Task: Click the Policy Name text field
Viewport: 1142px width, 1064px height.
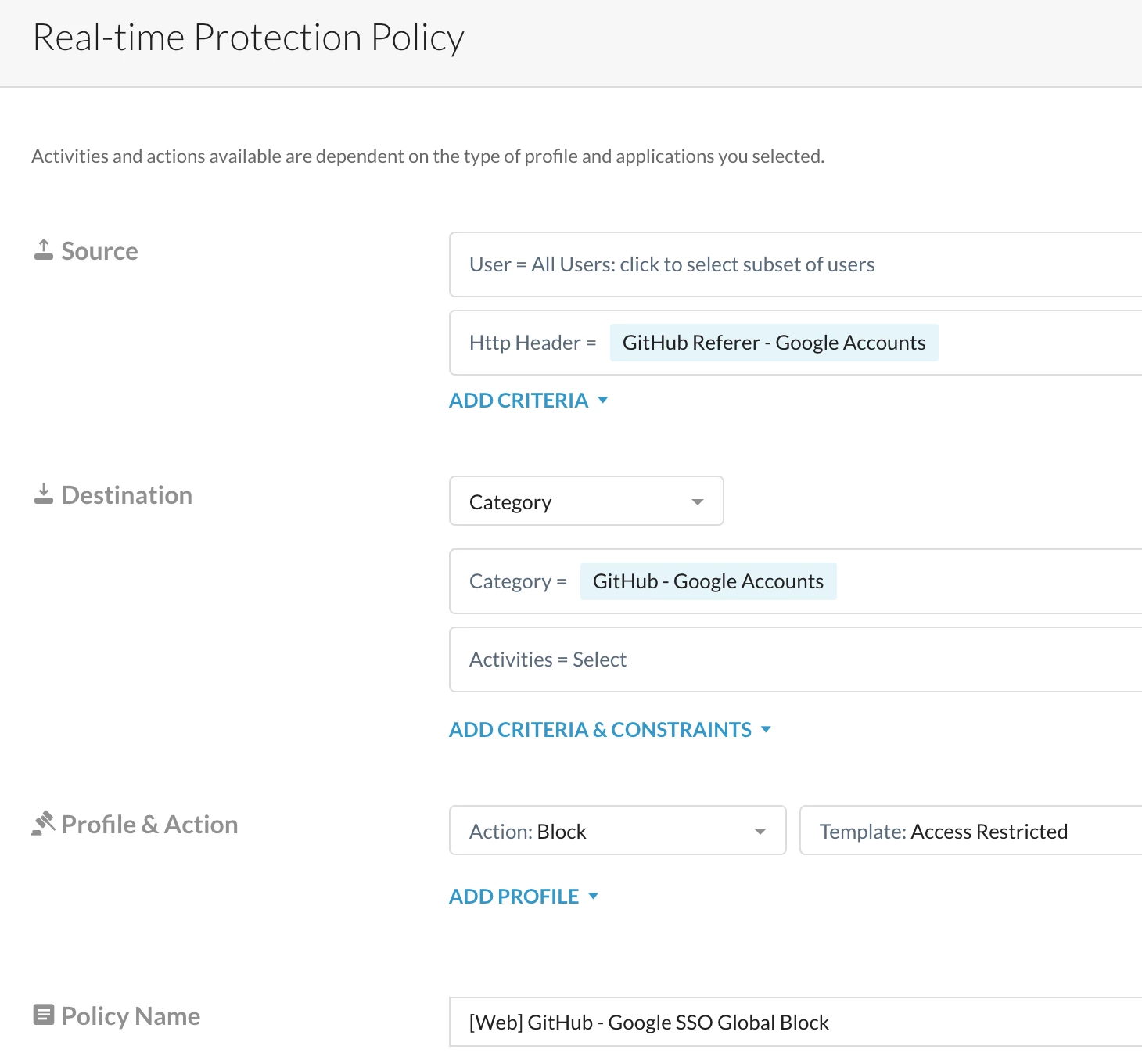Action: 795,1022
